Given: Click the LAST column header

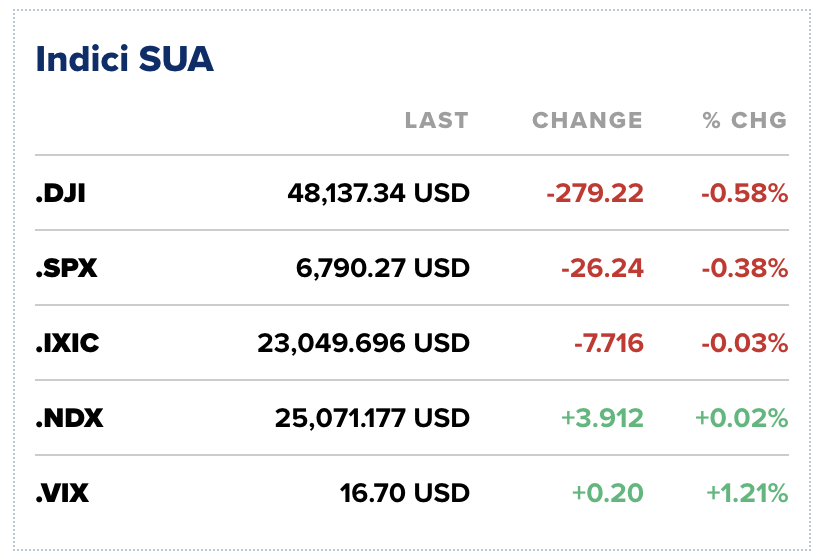Looking at the screenshot, I should (x=436, y=121).
